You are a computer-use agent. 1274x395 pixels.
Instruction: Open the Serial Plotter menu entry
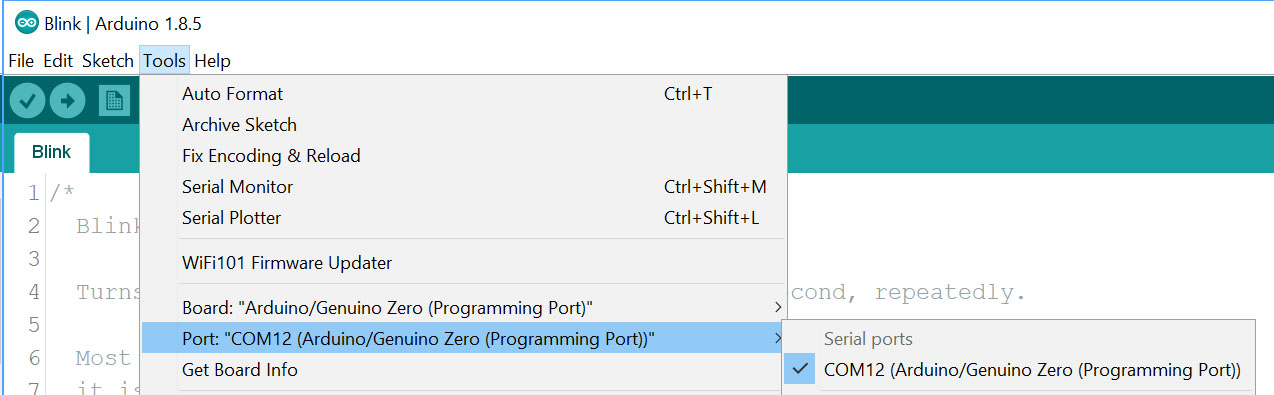pos(463,218)
